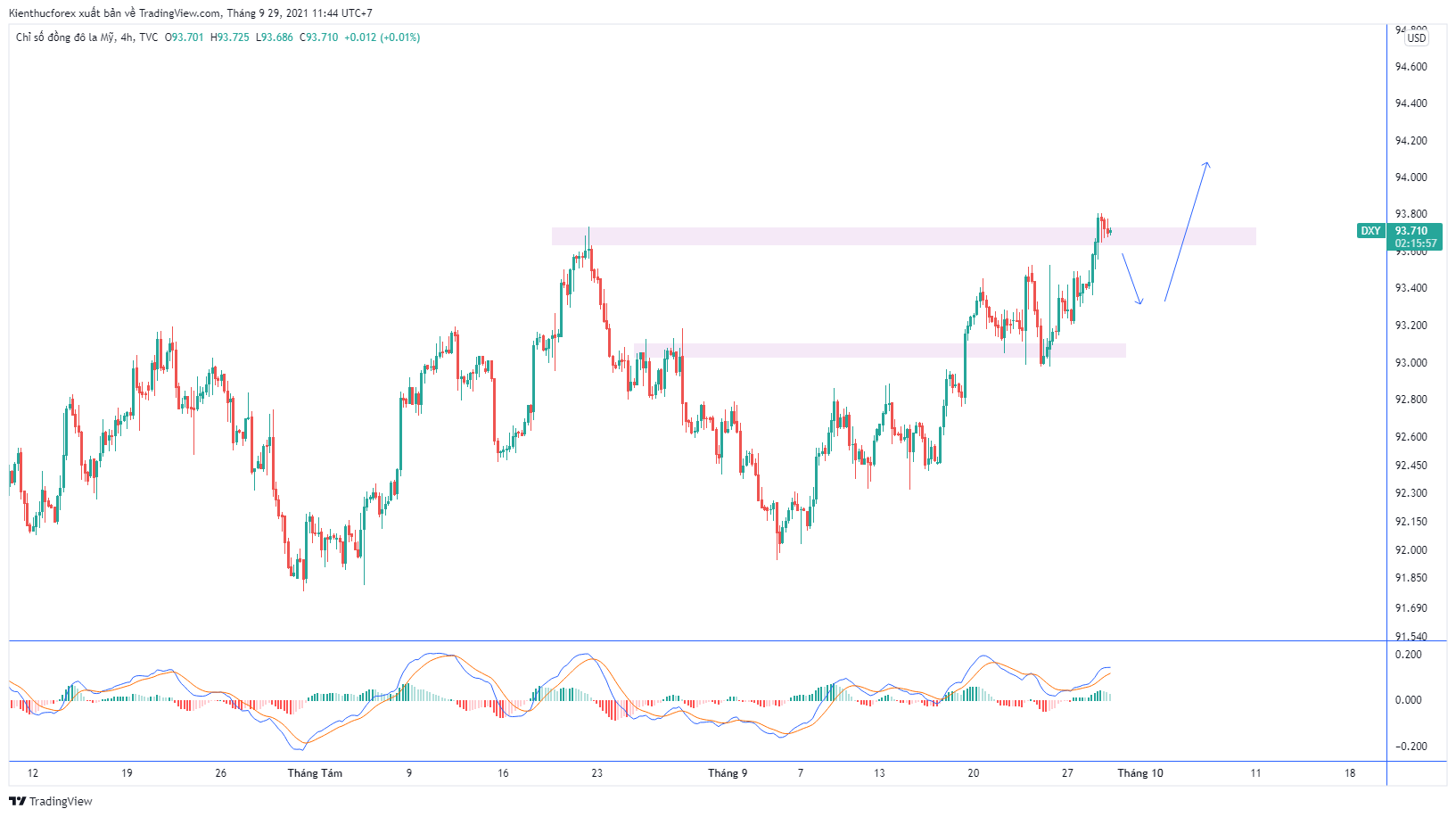The image size is (1456, 817).
Task: Click the 27 date axis label
Action: (1067, 773)
